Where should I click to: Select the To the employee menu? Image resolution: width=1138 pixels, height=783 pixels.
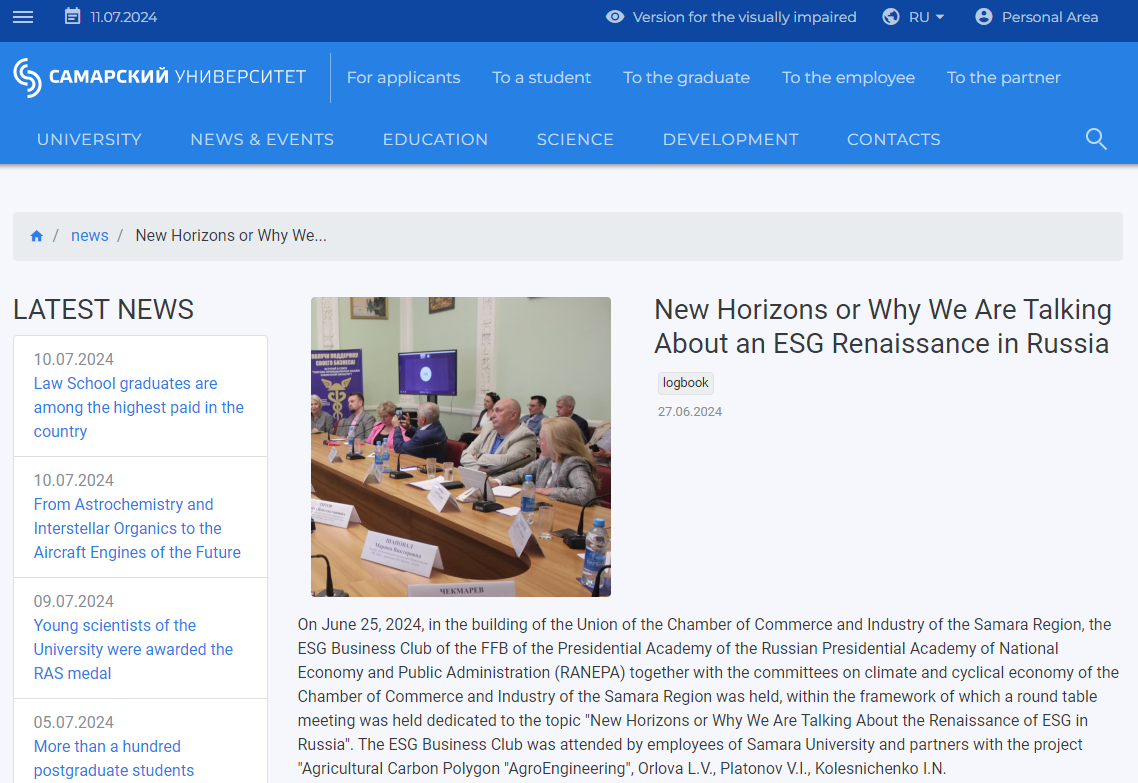[848, 78]
